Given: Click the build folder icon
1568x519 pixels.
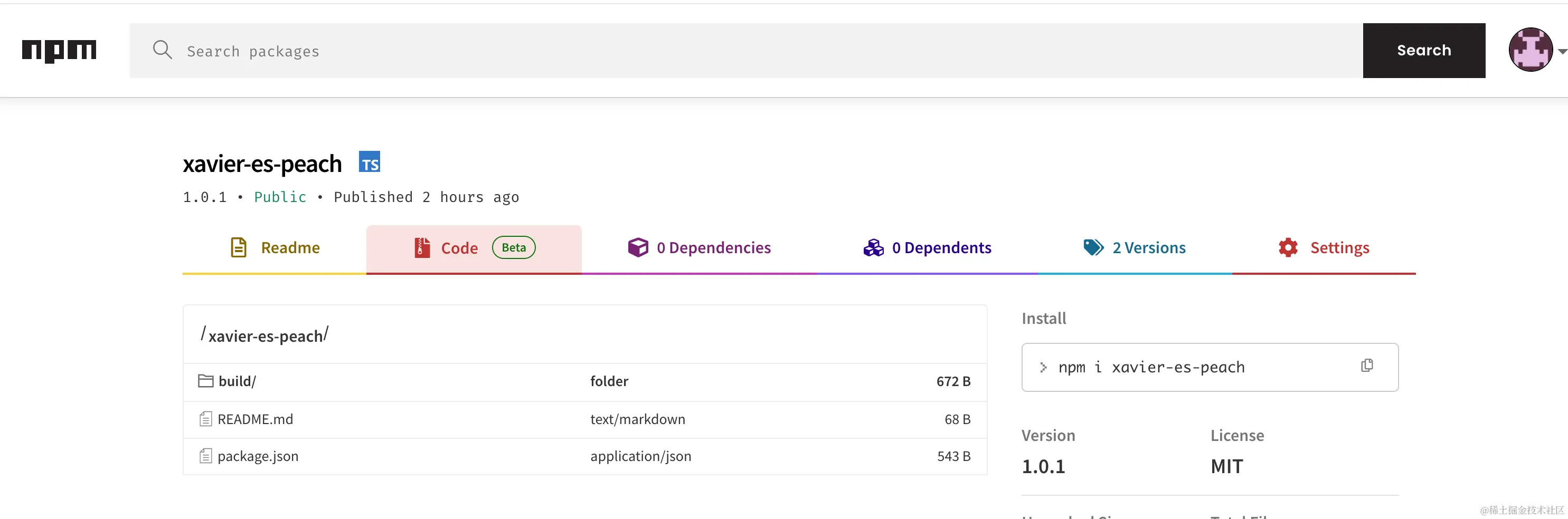Looking at the screenshot, I should [206, 381].
